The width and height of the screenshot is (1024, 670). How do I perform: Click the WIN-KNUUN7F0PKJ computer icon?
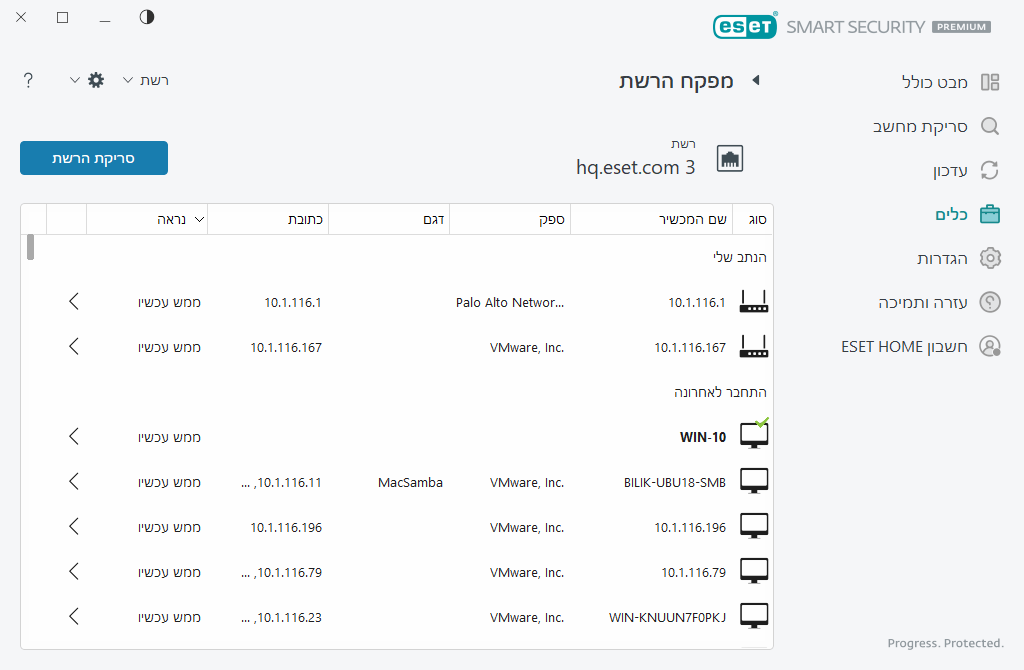point(754,617)
